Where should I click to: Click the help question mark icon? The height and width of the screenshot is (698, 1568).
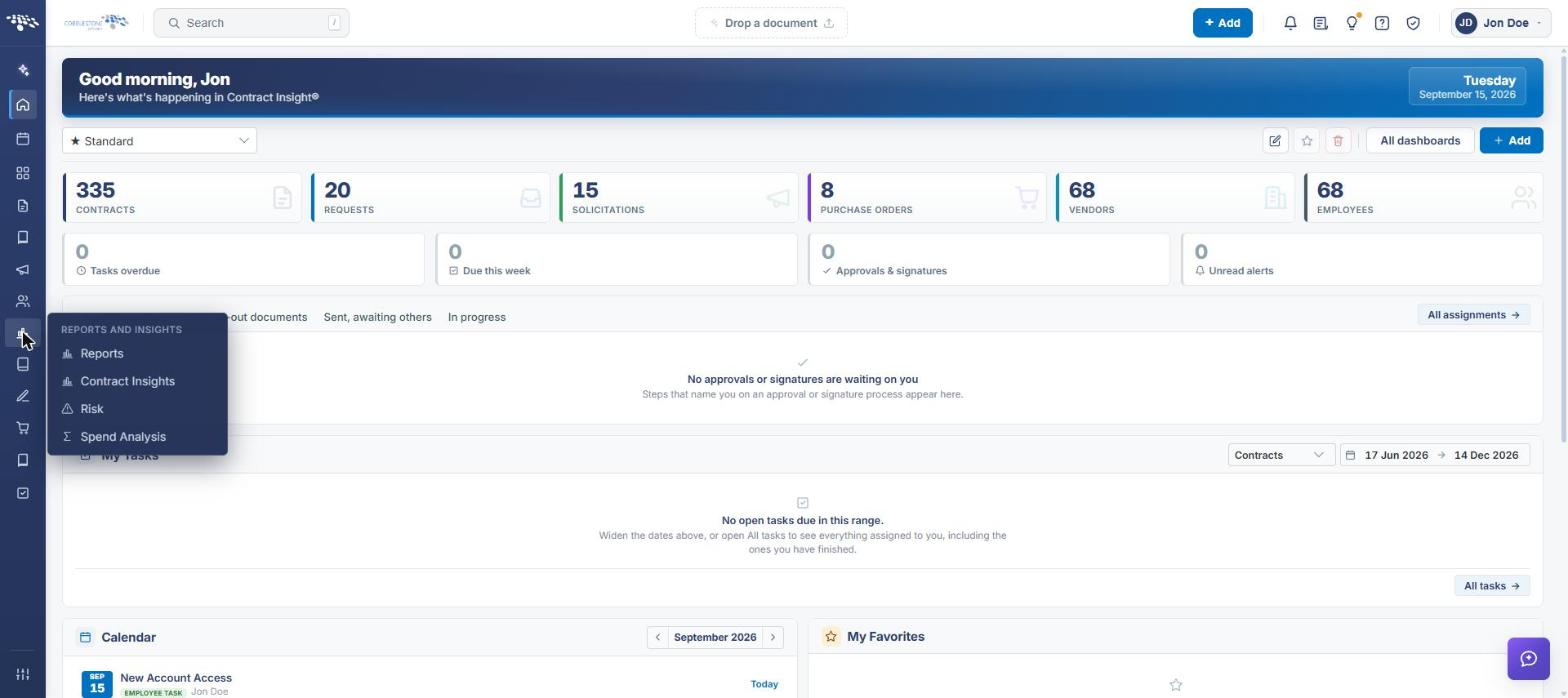[x=1382, y=23]
